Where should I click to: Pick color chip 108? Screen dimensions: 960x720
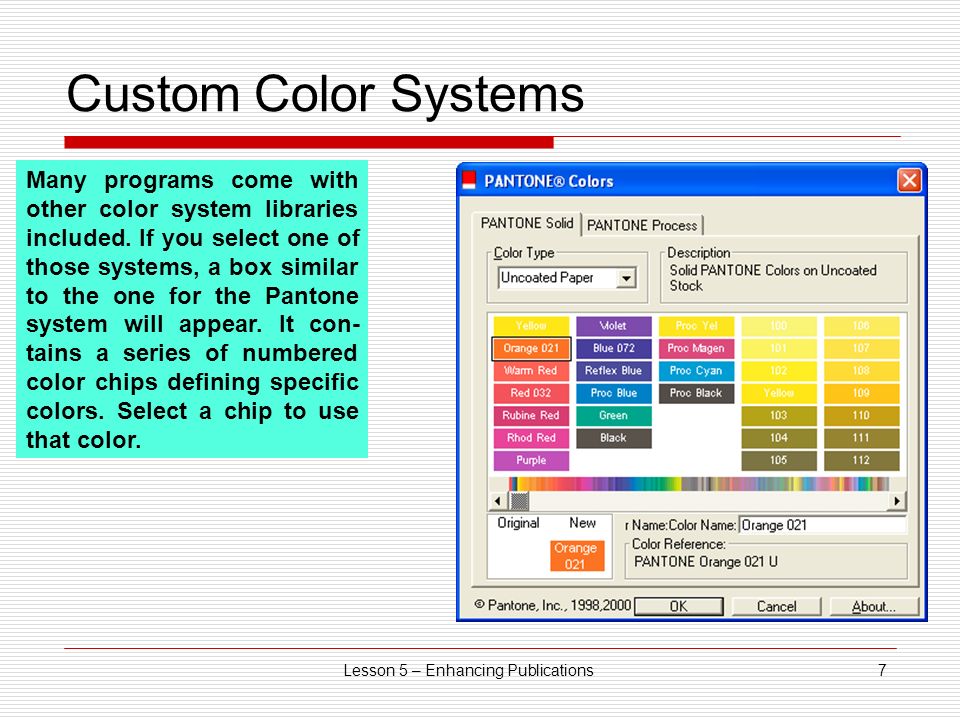[861, 370]
